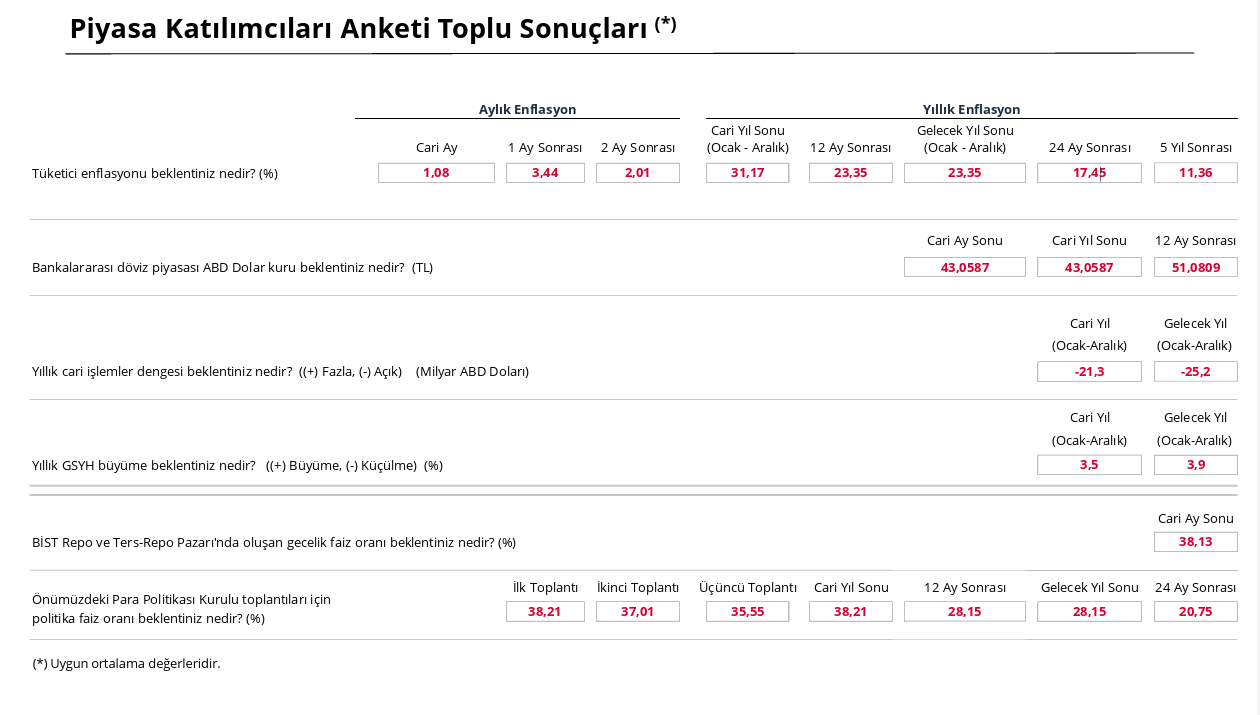Click the 2 Ay Sonrası inflation box
This screenshot has height=715, width=1260.
pyautogui.click(x=637, y=173)
